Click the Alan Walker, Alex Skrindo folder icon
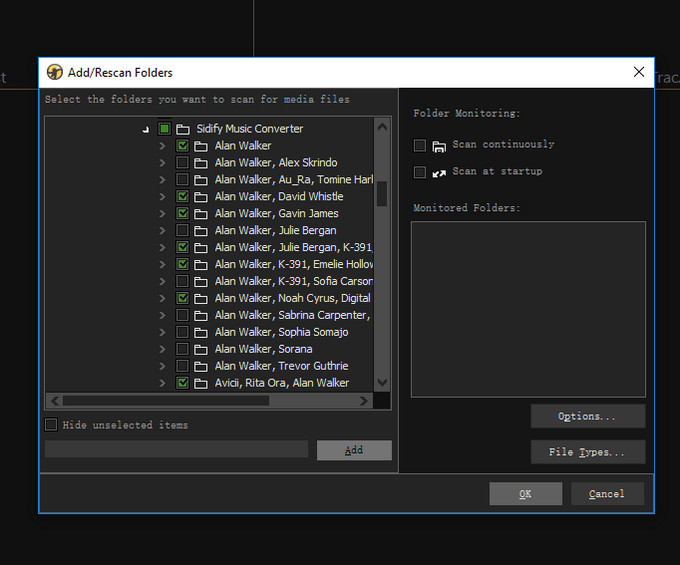The image size is (680, 565). [x=200, y=163]
